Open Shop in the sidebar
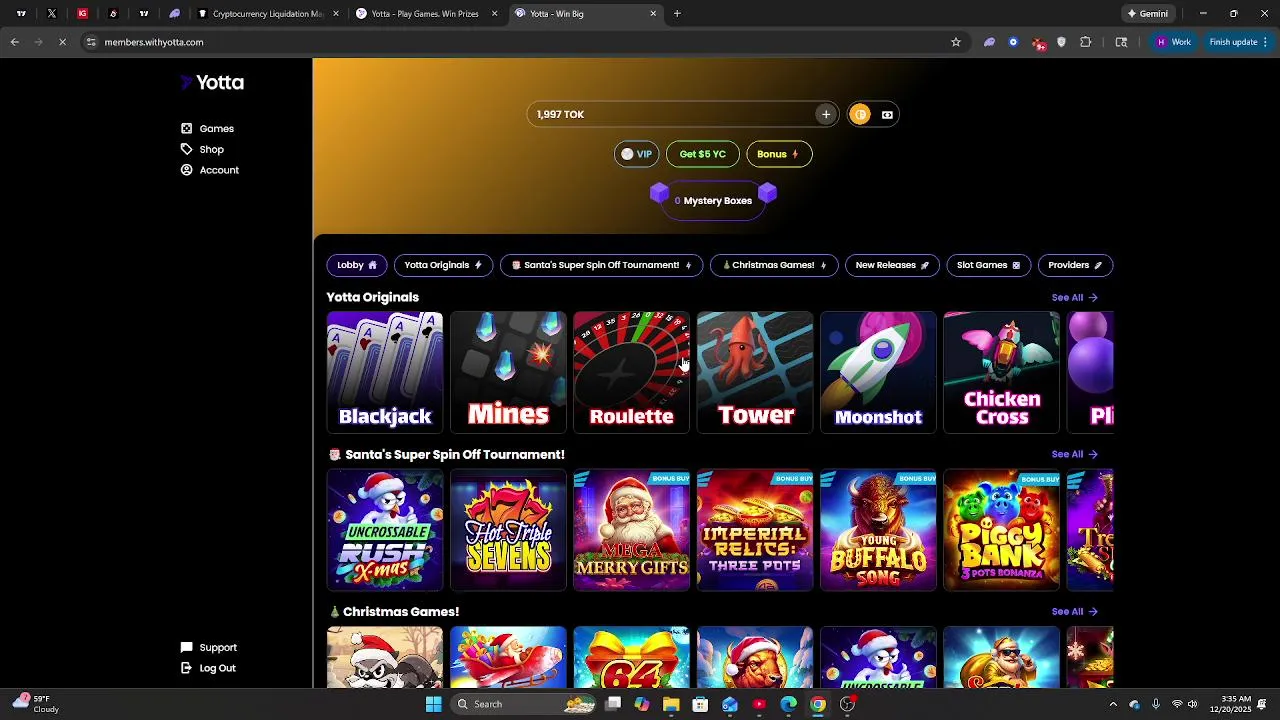The image size is (1280, 720). 202,149
